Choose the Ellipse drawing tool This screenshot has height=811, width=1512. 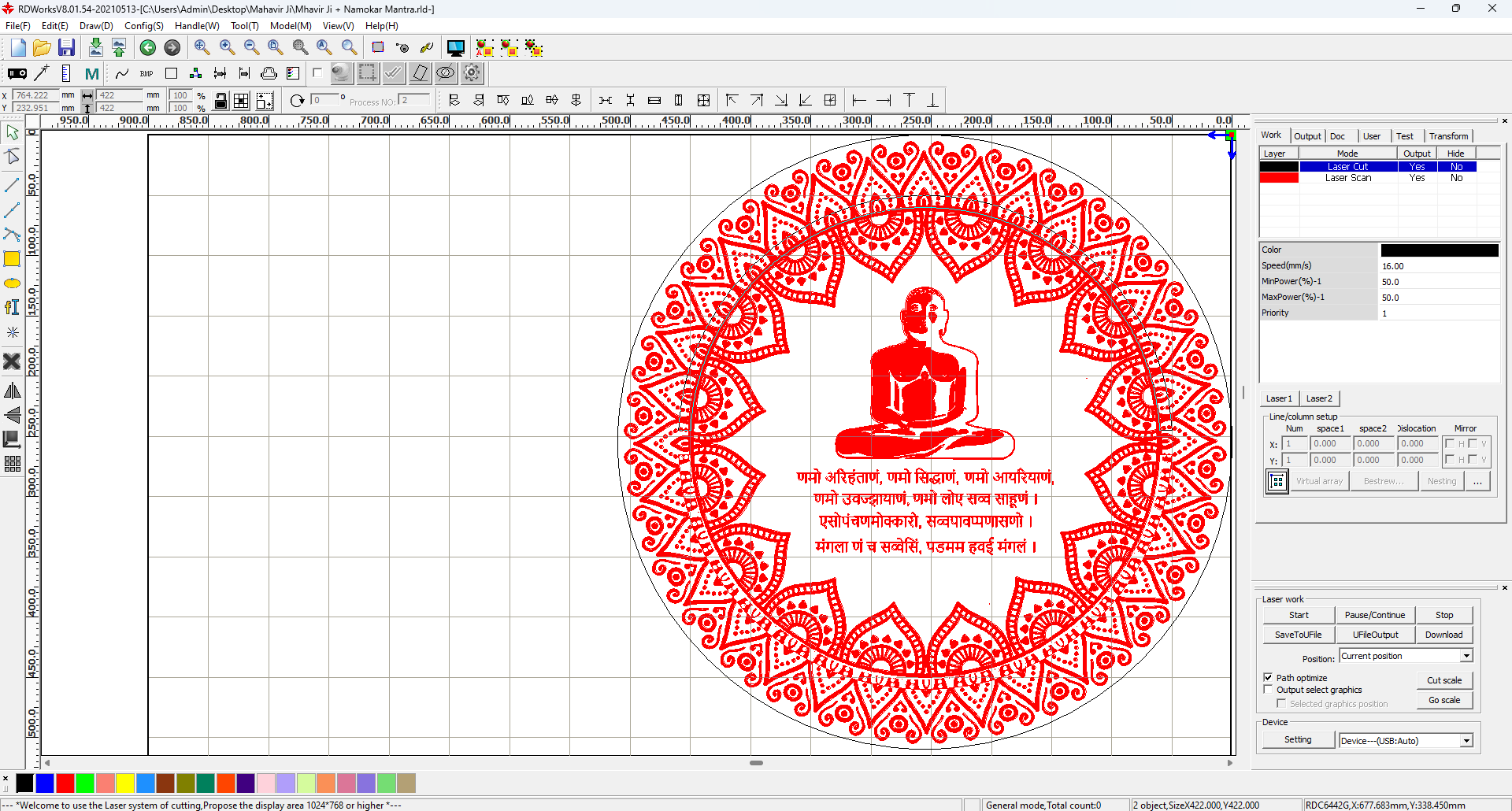coord(13,283)
